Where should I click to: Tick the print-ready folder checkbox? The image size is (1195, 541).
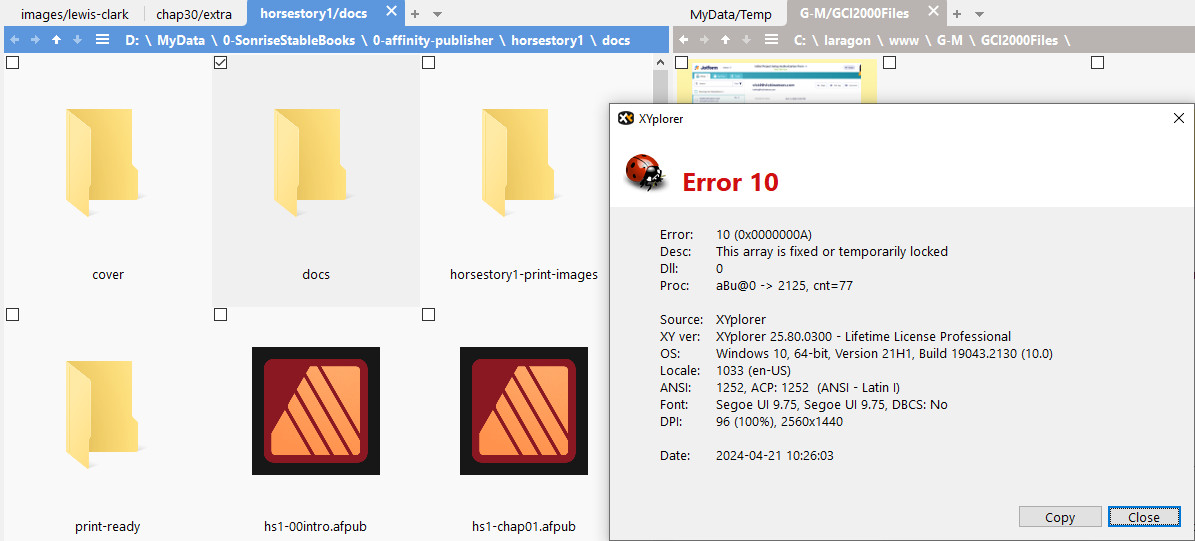(12, 315)
